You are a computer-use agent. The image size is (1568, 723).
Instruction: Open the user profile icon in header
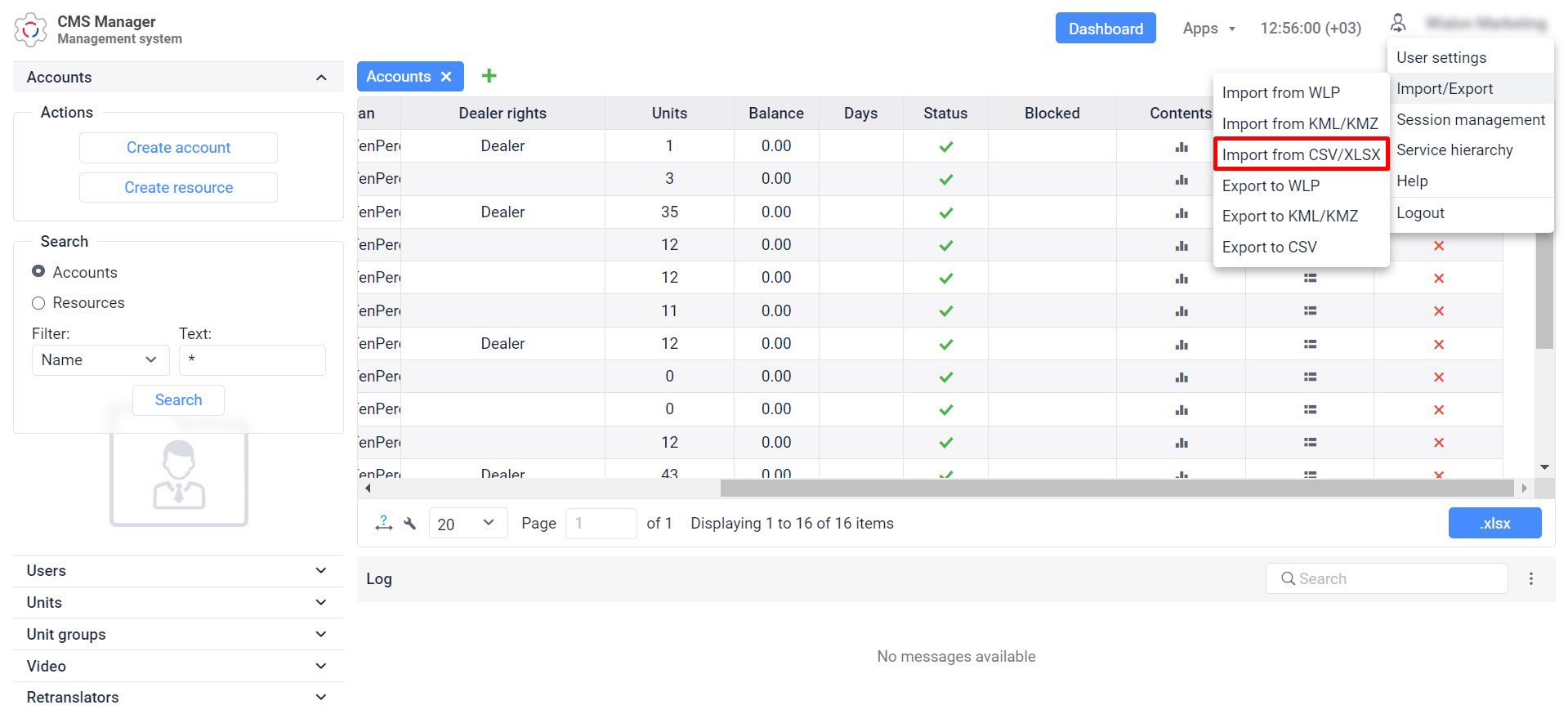(1398, 24)
